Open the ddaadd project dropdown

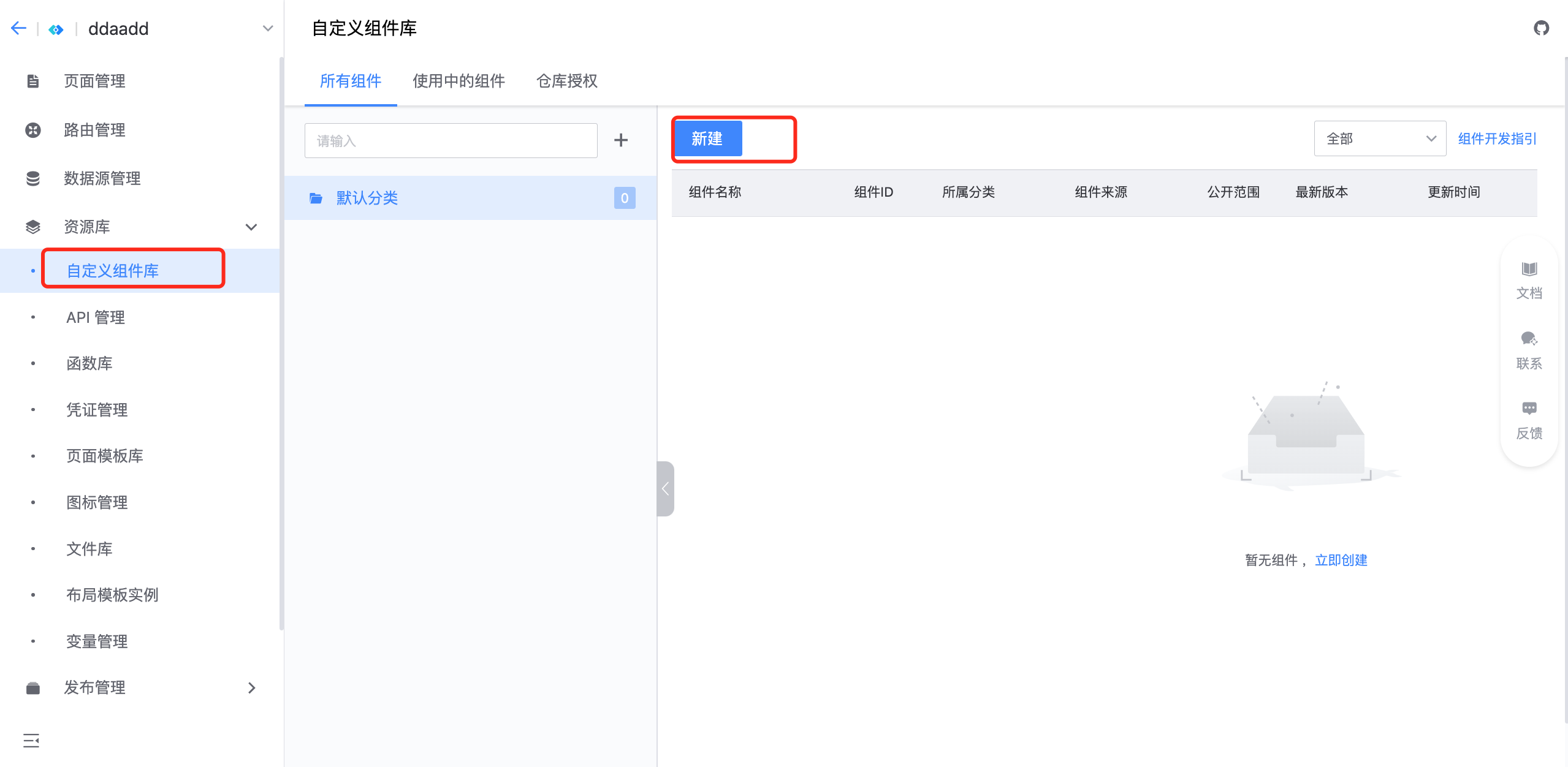coord(267,28)
